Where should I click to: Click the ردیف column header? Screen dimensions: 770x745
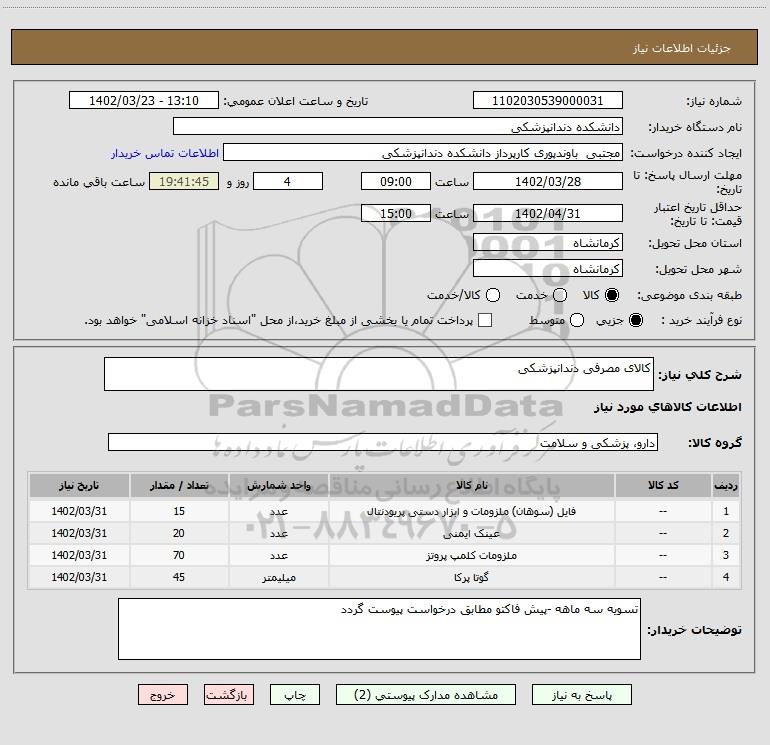[726, 486]
